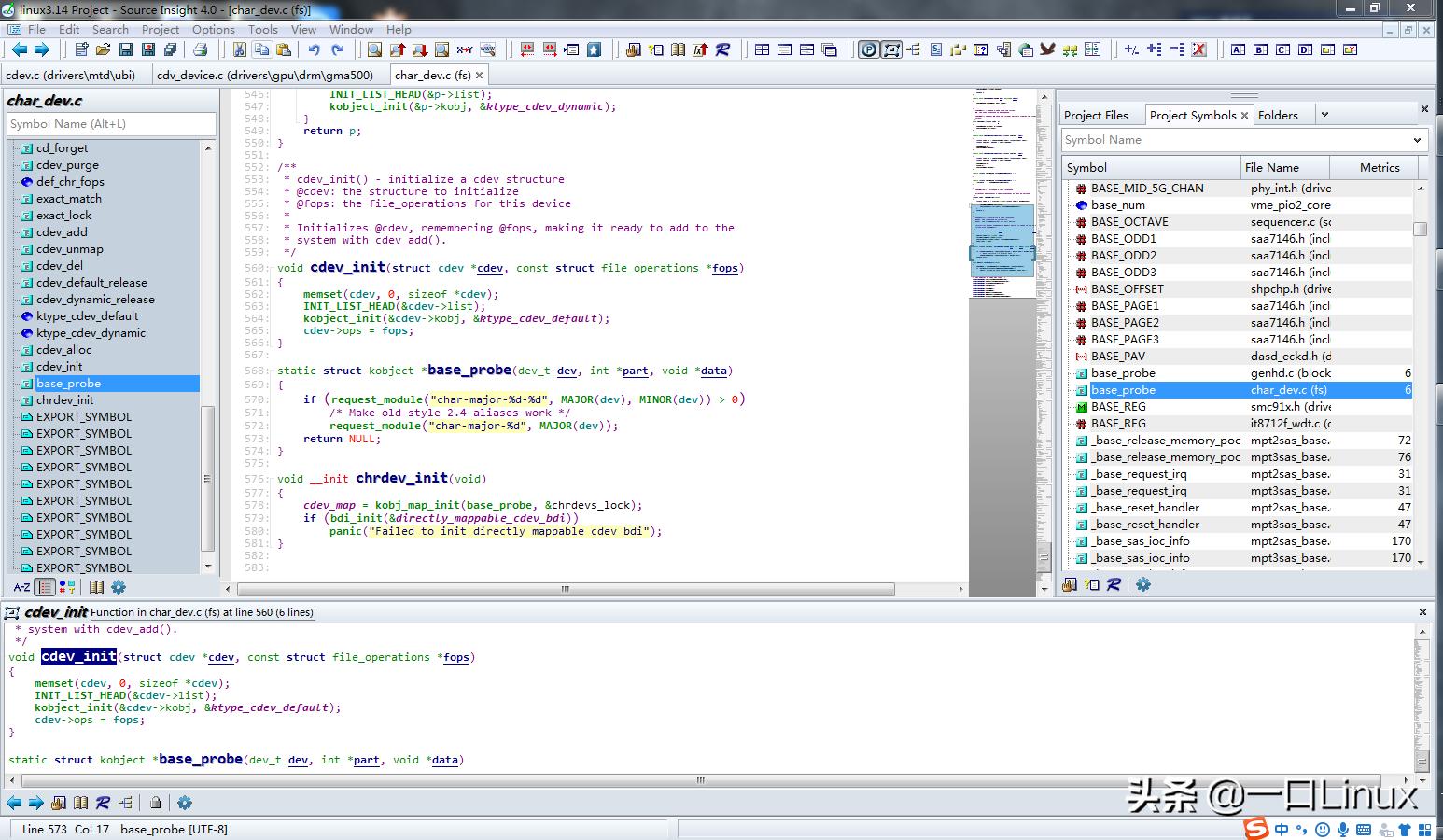
Task: Click the Go Back arrow in main toolbar
Action: click(x=19, y=50)
